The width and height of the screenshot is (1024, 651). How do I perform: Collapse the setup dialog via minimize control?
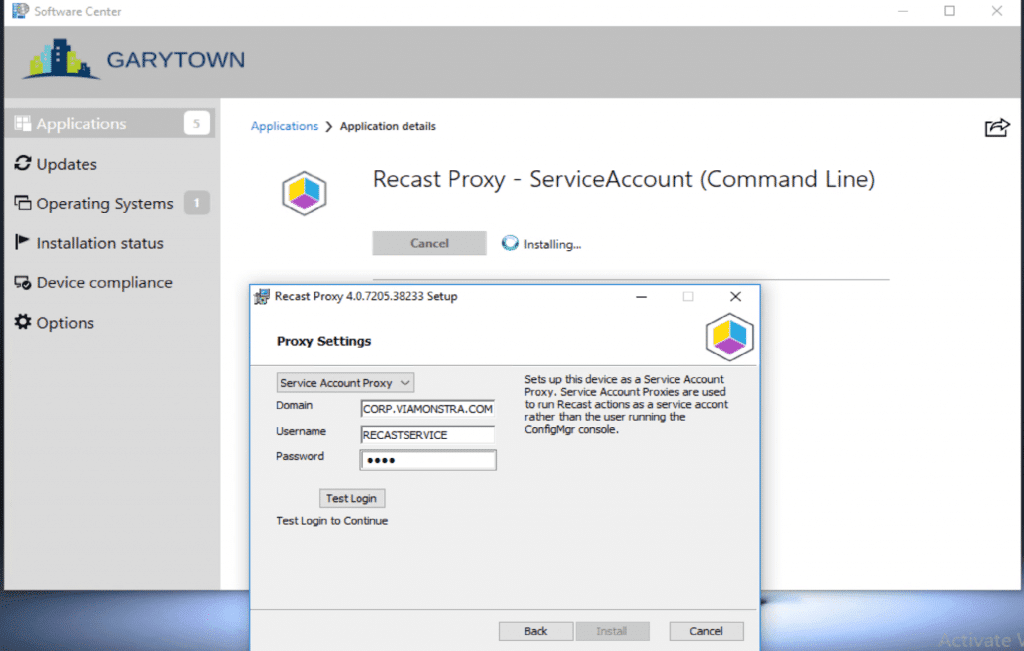coord(639,296)
